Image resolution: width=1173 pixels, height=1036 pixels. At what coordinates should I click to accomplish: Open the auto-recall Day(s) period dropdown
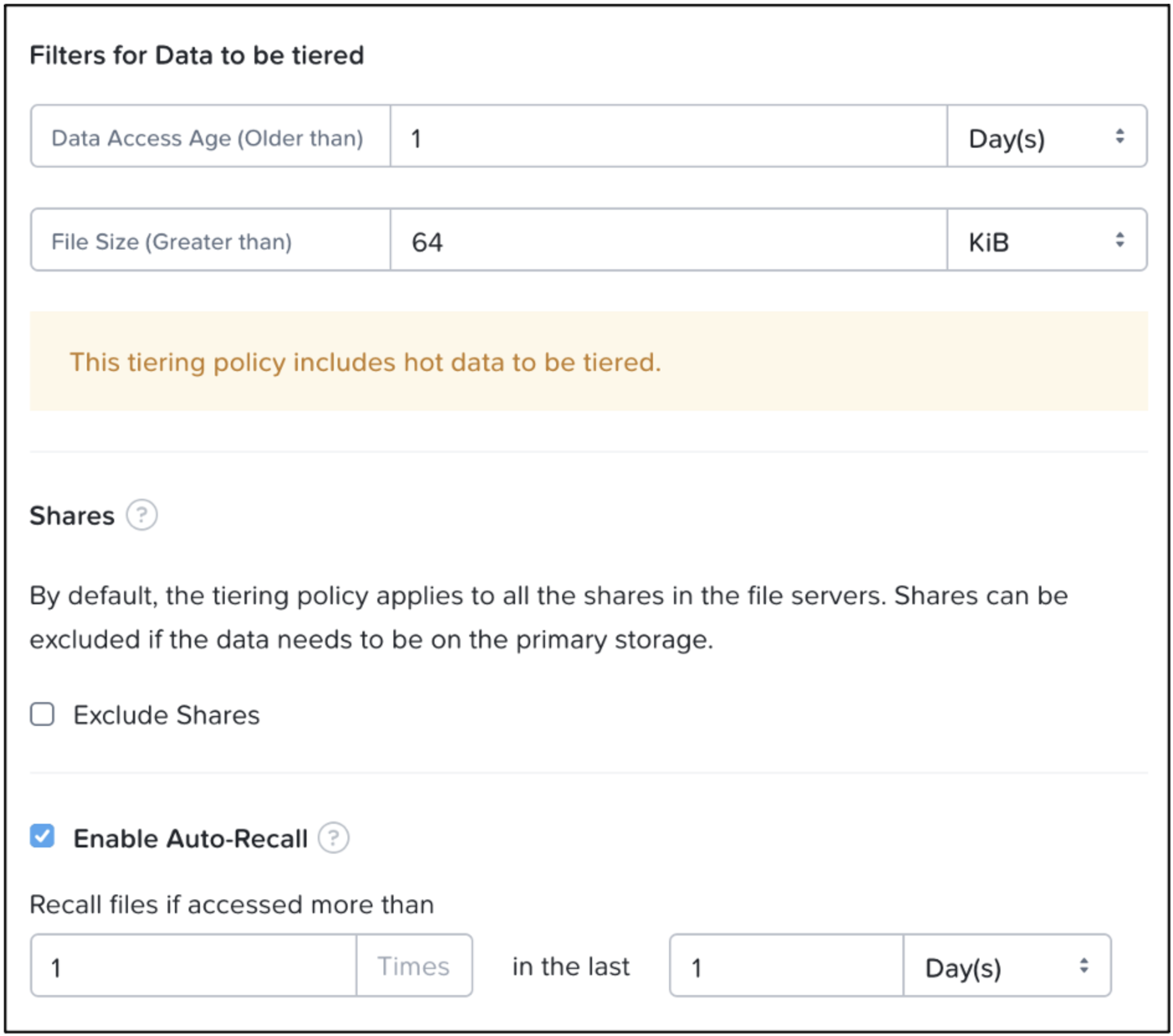[1007, 966]
